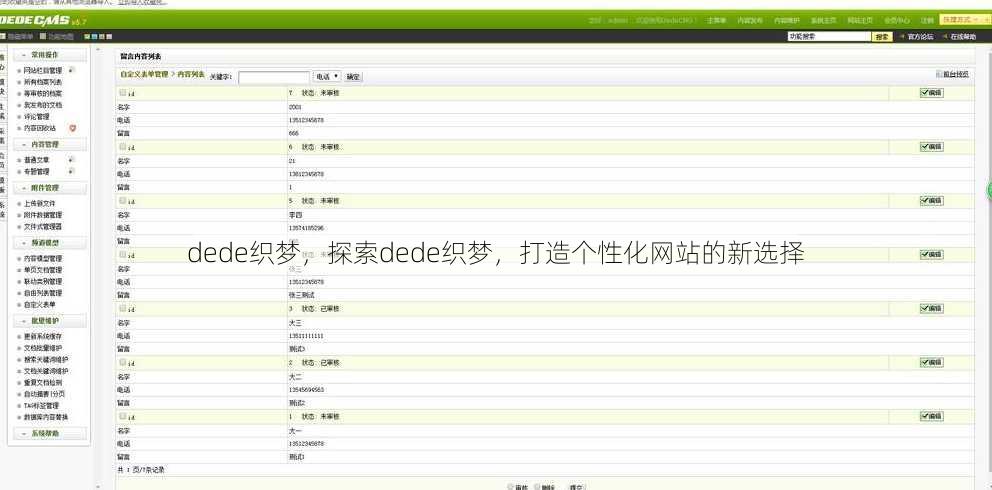992x490 pixels.
Task: Open 网站主页 in the top navigation
Action: point(860,20)
